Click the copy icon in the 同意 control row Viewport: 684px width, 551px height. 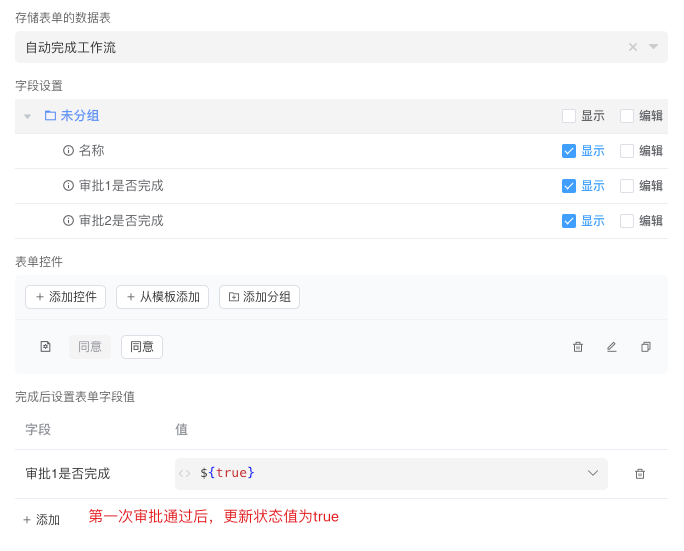(x=646, y=347)
